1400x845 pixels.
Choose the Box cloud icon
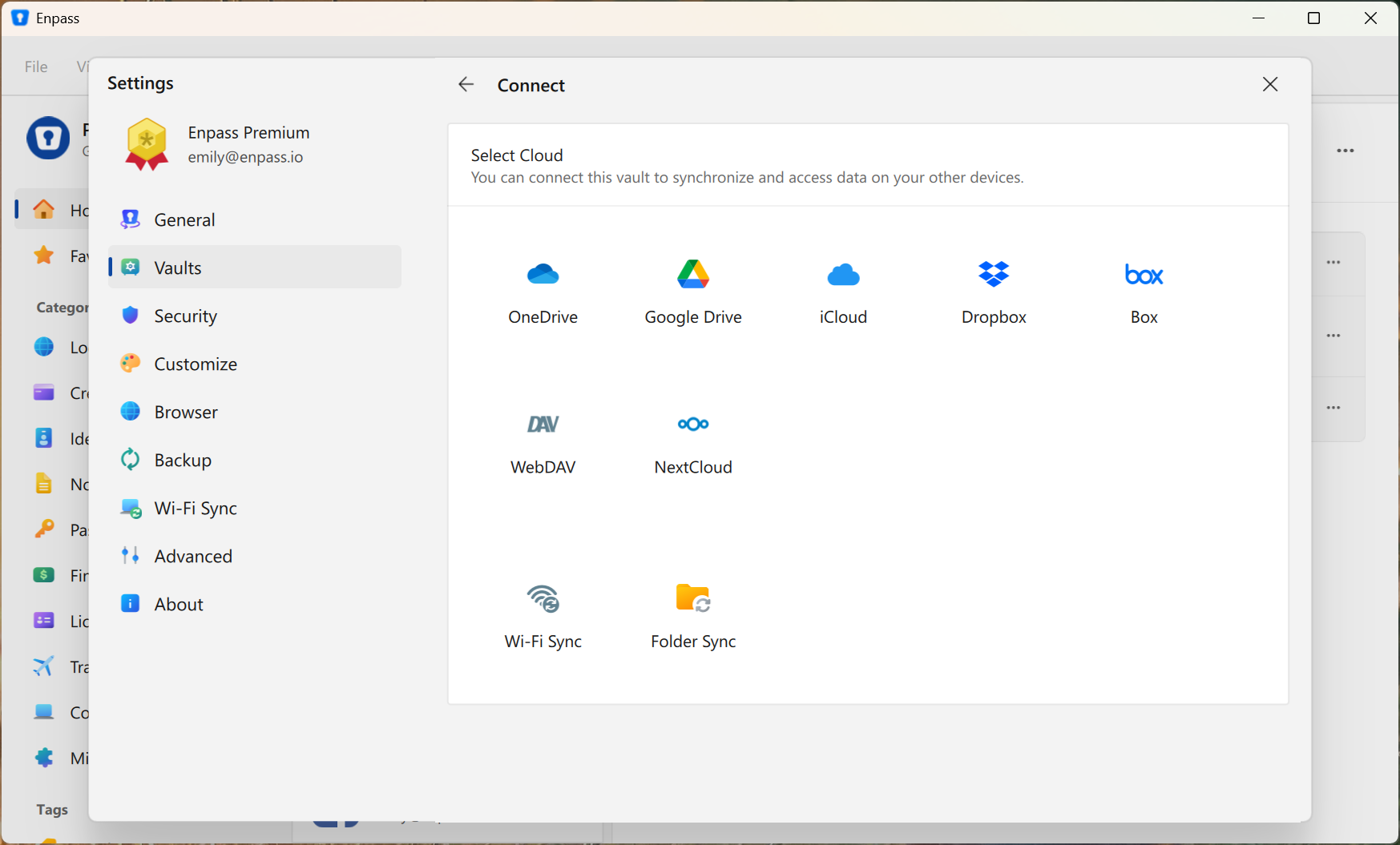pyautogui.click(x=1144, y=275)
